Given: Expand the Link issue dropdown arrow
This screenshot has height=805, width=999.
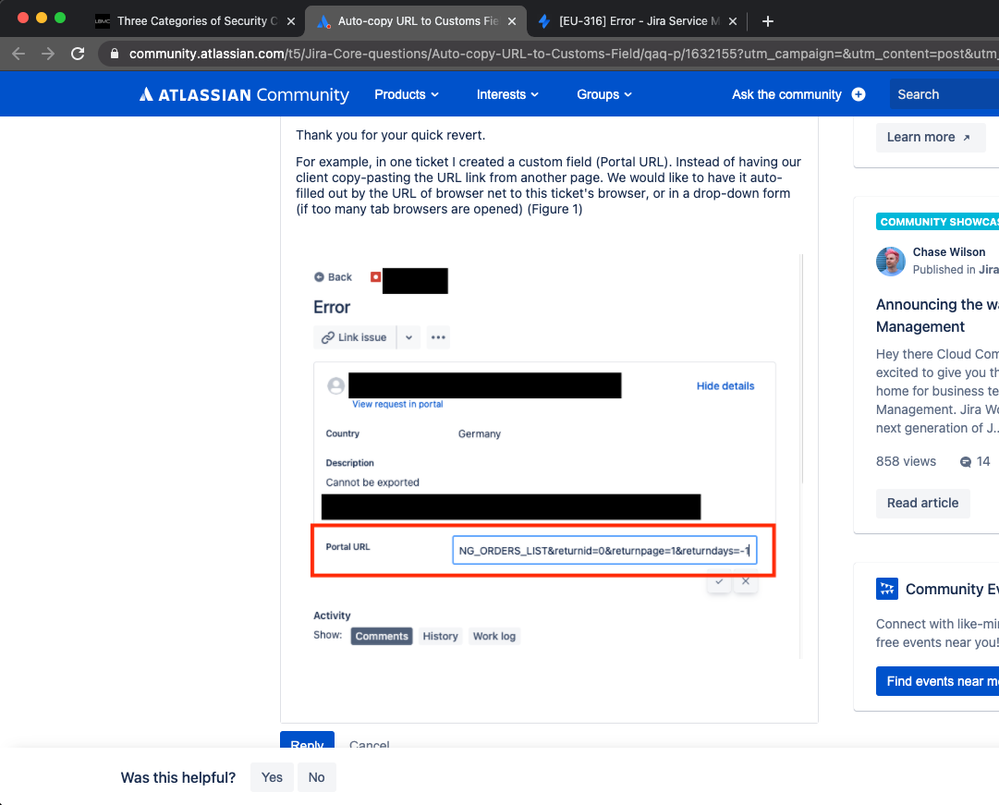Looking at the screenshot, I should [x=408, y=337].
